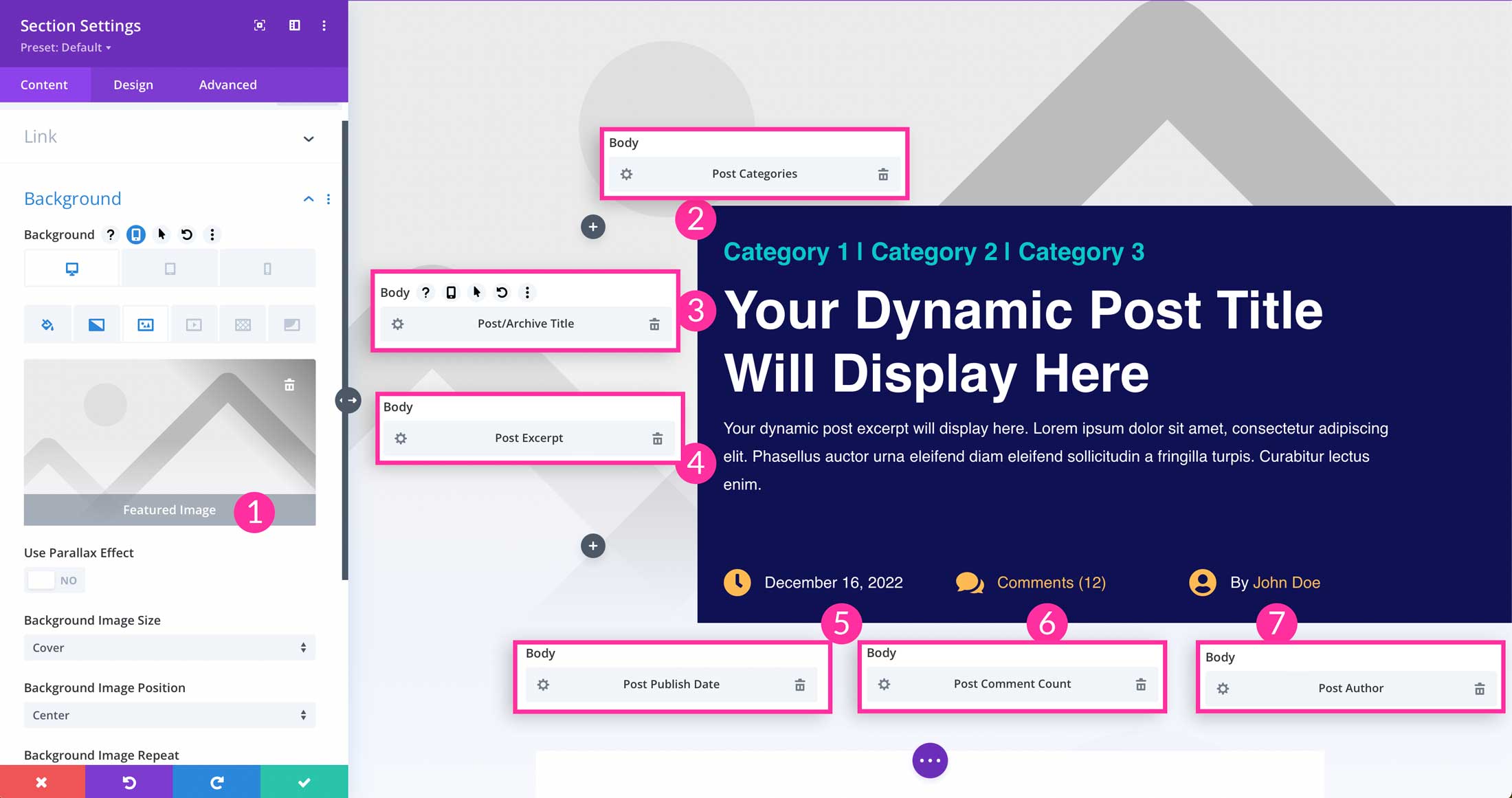
Task: Open the solid color background picker
Action: (47, 323)
